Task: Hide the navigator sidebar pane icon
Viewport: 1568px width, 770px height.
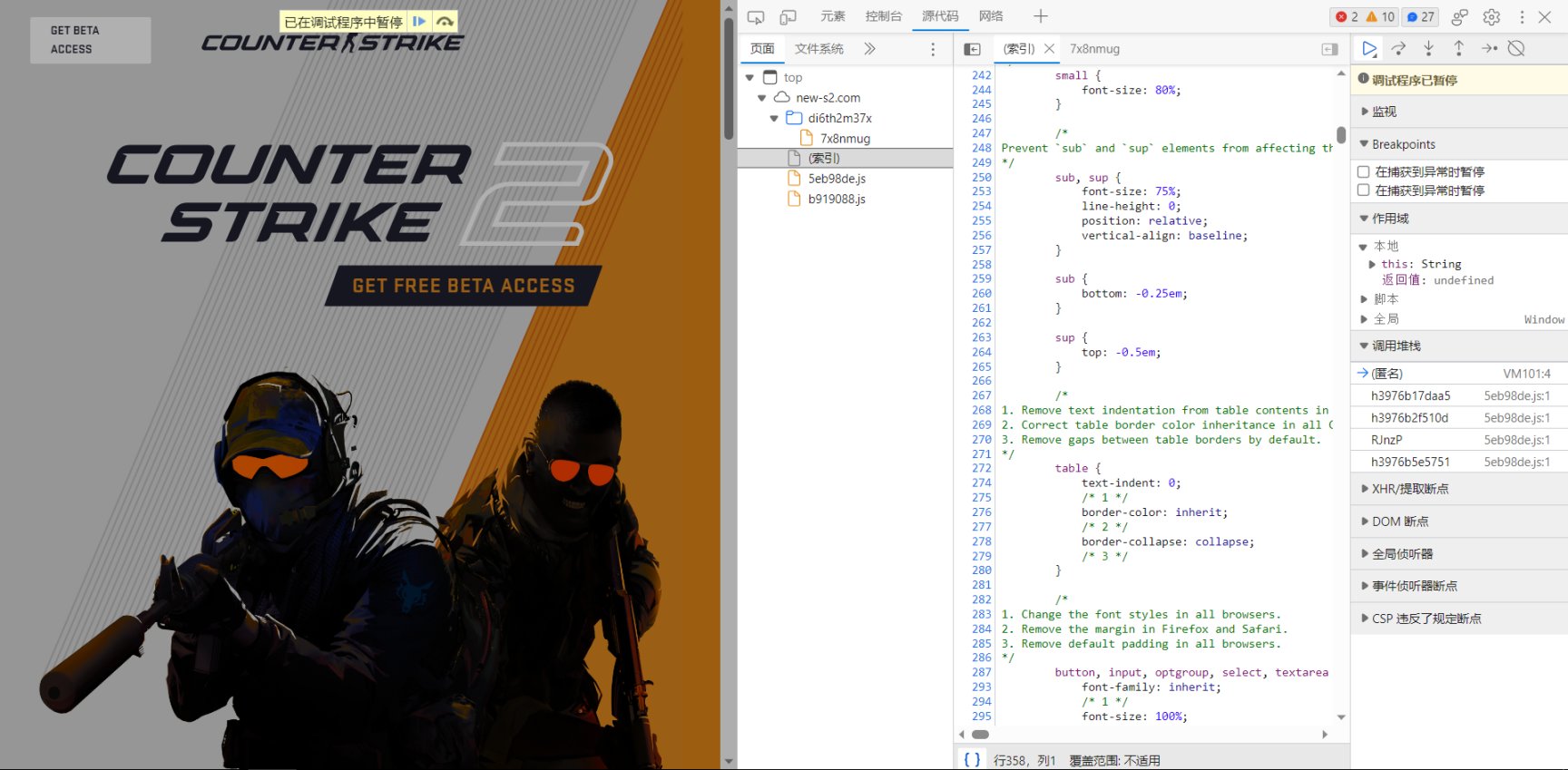Action: (x=972, y=49)
